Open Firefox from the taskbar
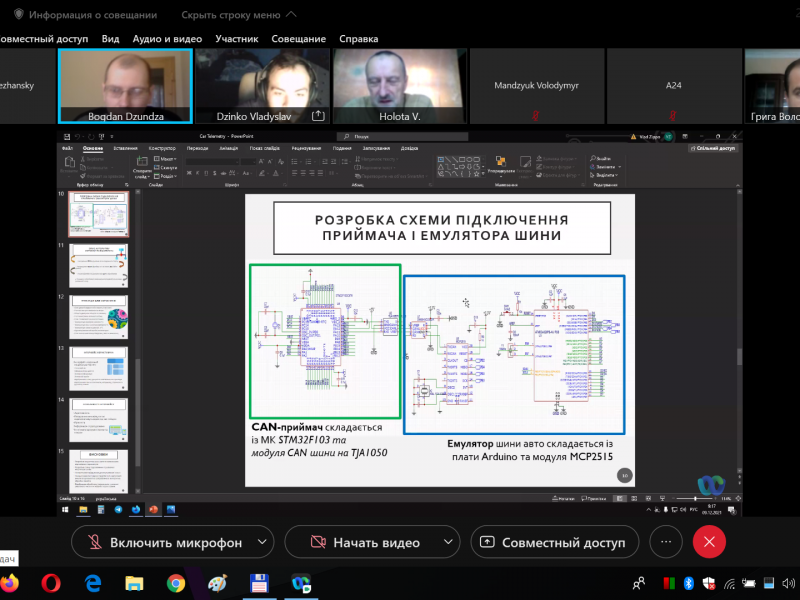Image resolution: width=800 pixels, height=600 pixels. point(10,582)
